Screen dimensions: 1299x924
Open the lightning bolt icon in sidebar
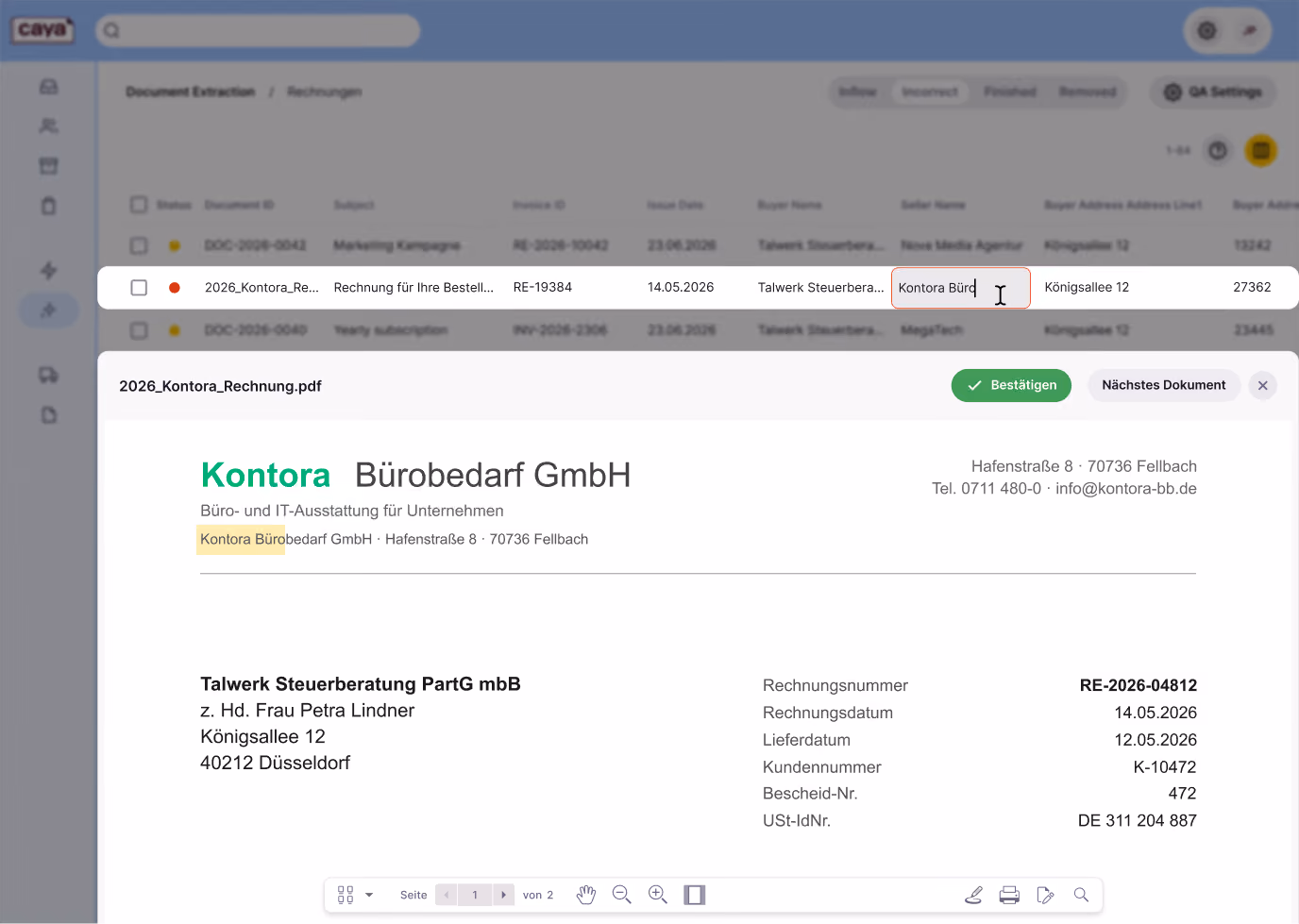(x=49, y=271)
